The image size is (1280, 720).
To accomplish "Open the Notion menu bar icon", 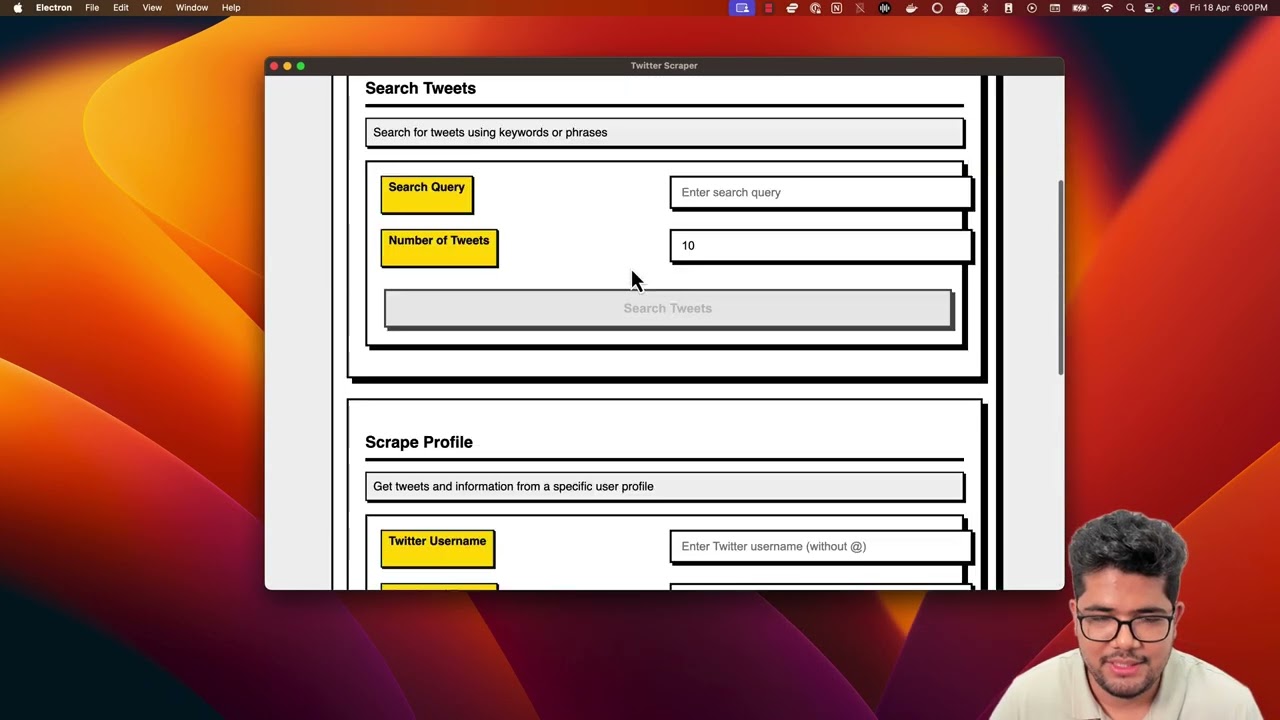I will coord(837,8).
